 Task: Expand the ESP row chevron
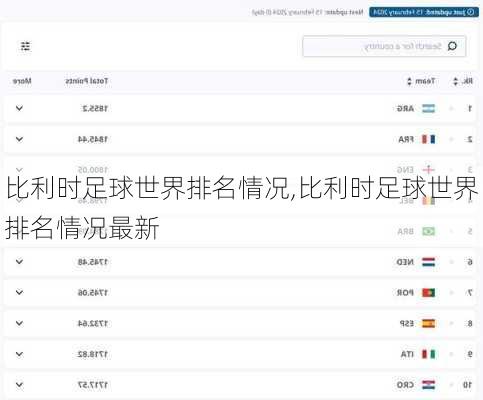19,323
